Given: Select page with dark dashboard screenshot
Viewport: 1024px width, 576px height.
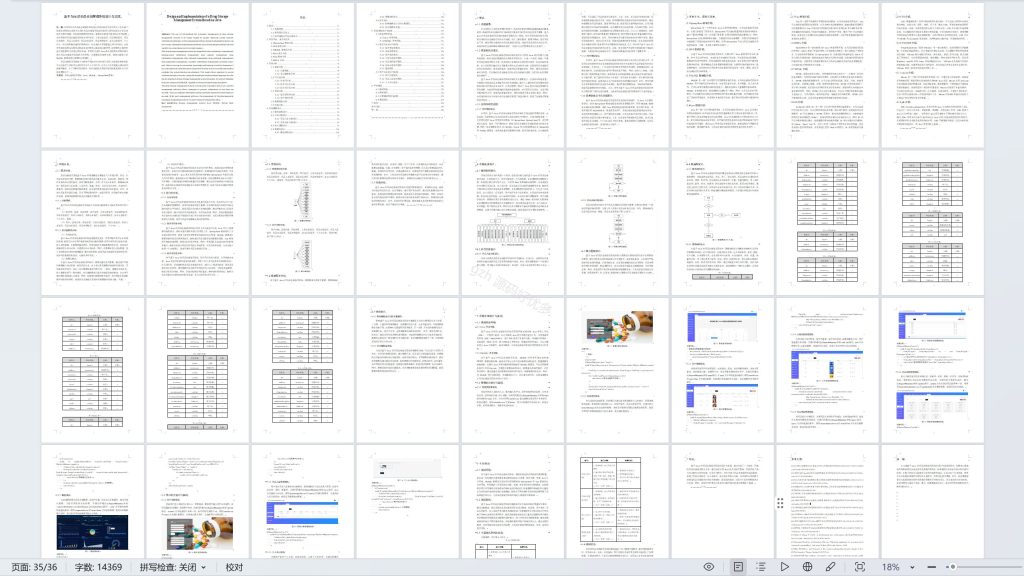Looking at the screenshot, I should click(93, 502).
